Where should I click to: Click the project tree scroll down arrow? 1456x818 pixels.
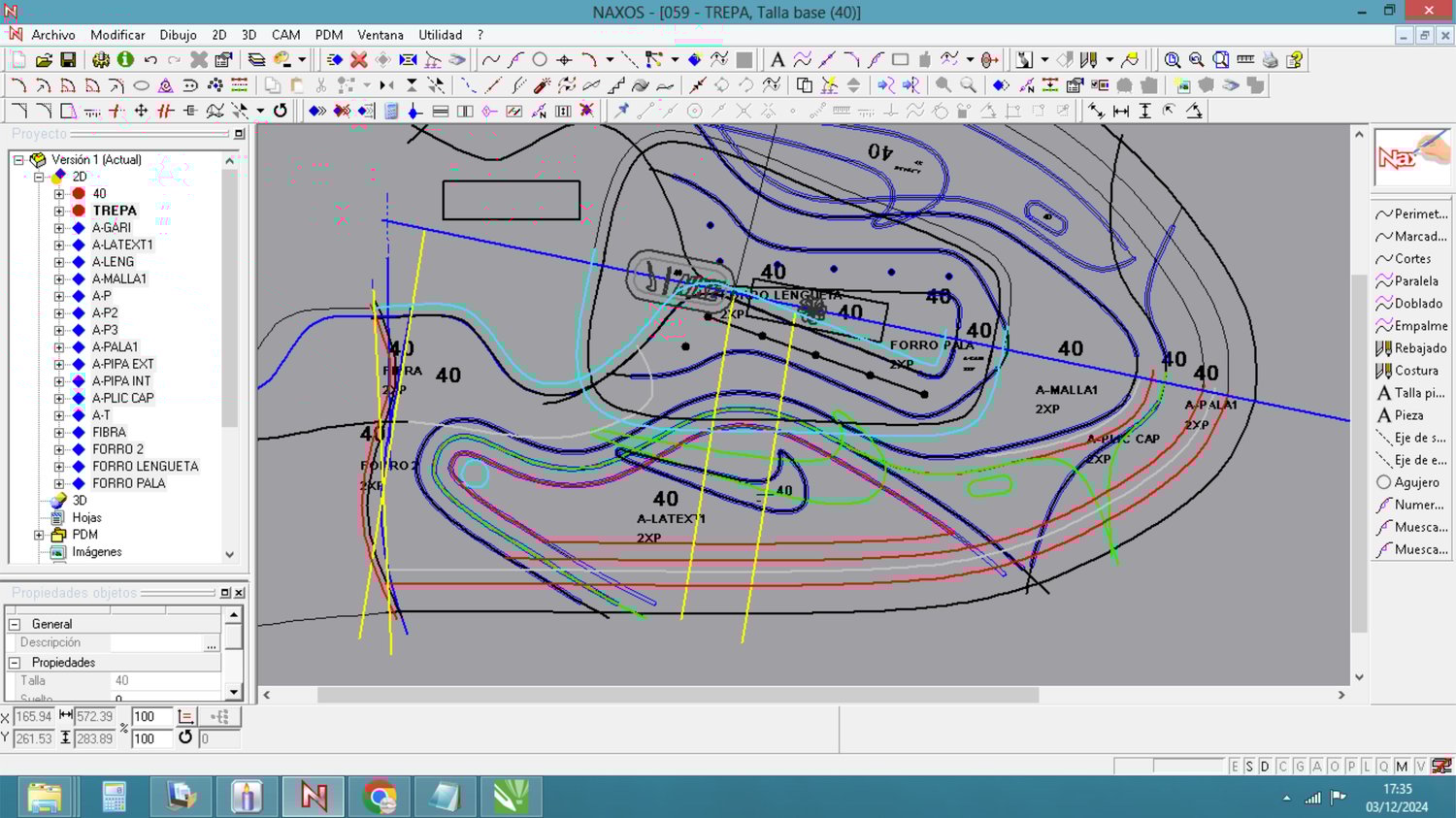(230, 555)
